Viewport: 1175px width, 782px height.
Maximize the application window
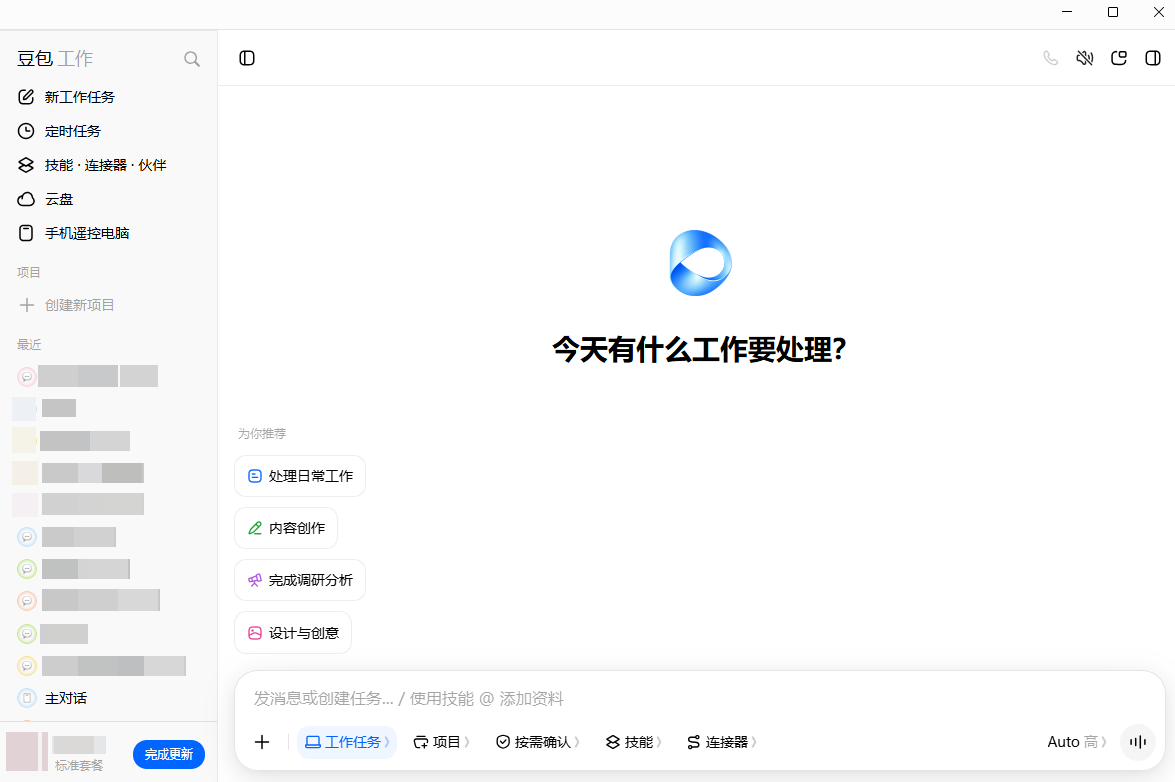[1113, 12]
